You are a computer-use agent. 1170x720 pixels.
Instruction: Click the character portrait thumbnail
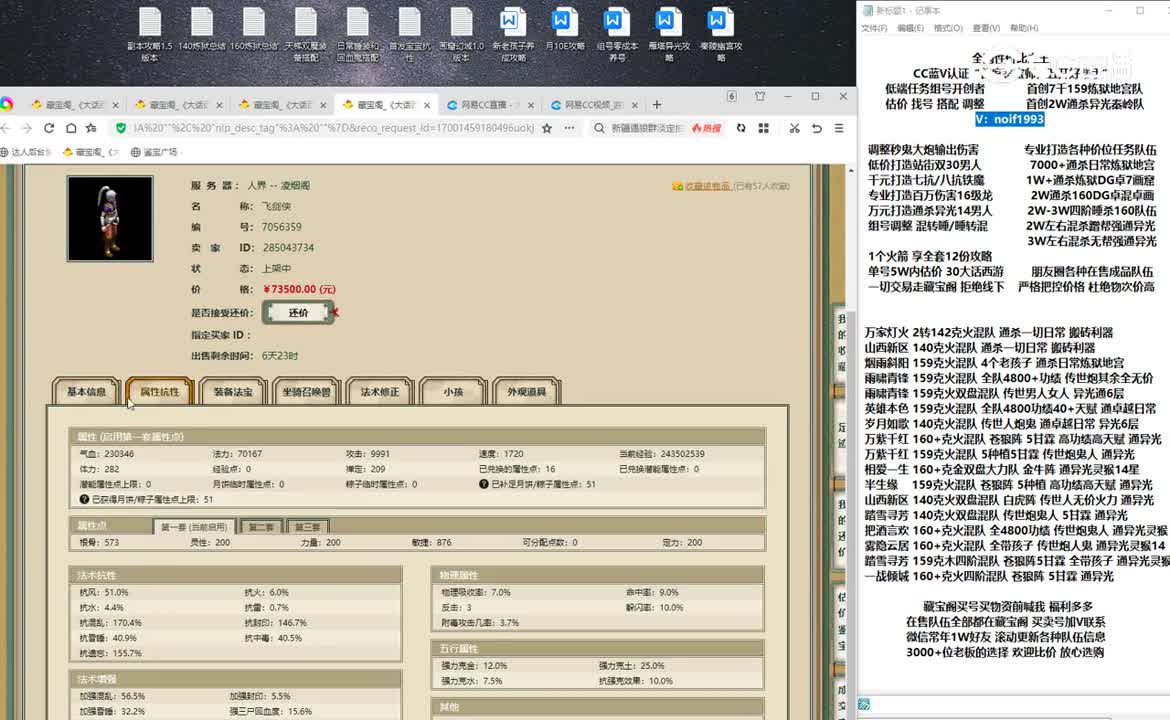pos(110,219)
